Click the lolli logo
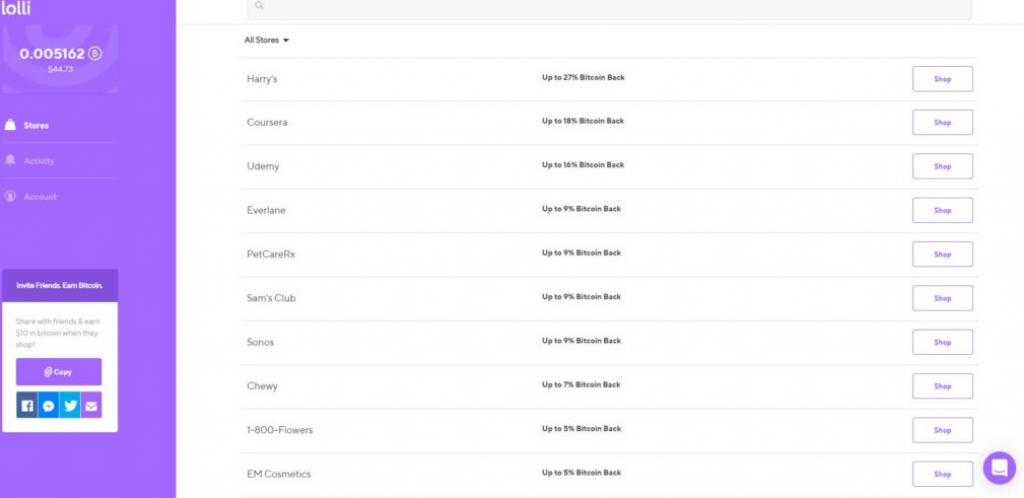The width and height of the screenshot is (1024, 498). (15, 8)
